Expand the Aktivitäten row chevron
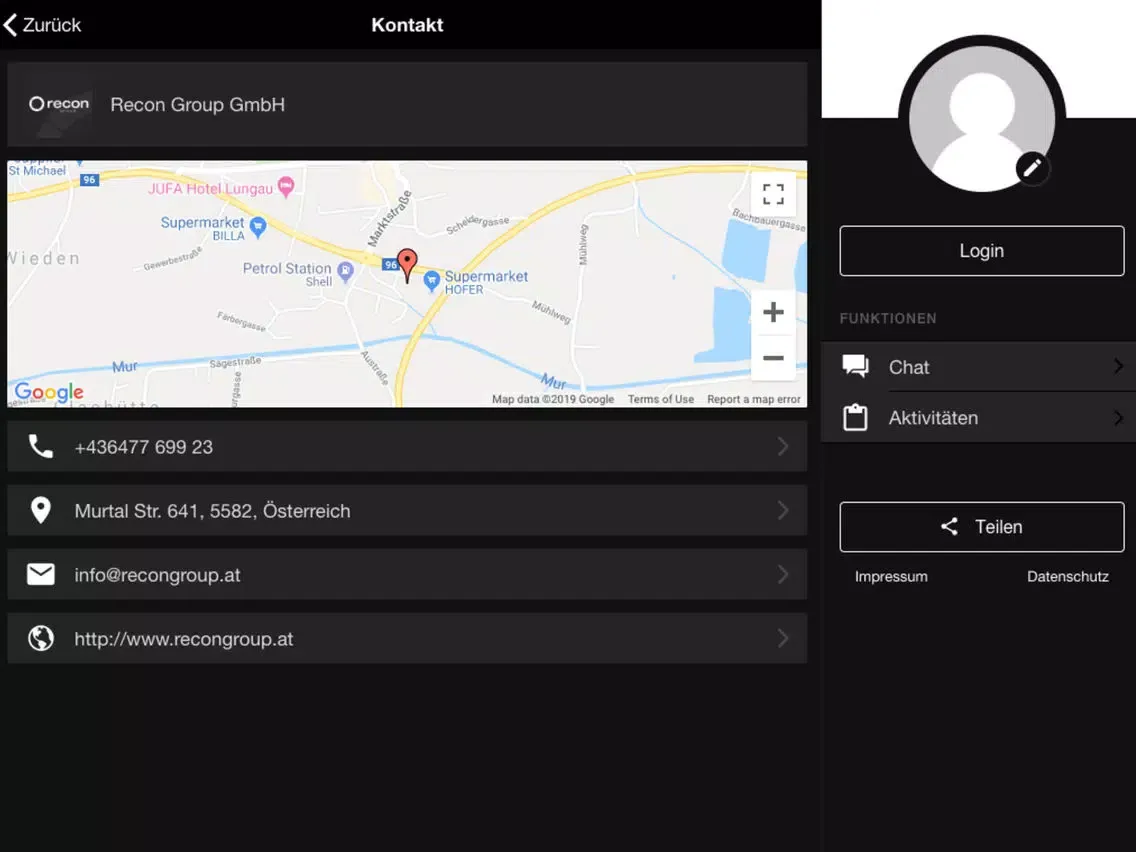 (x=1119, y=417)
